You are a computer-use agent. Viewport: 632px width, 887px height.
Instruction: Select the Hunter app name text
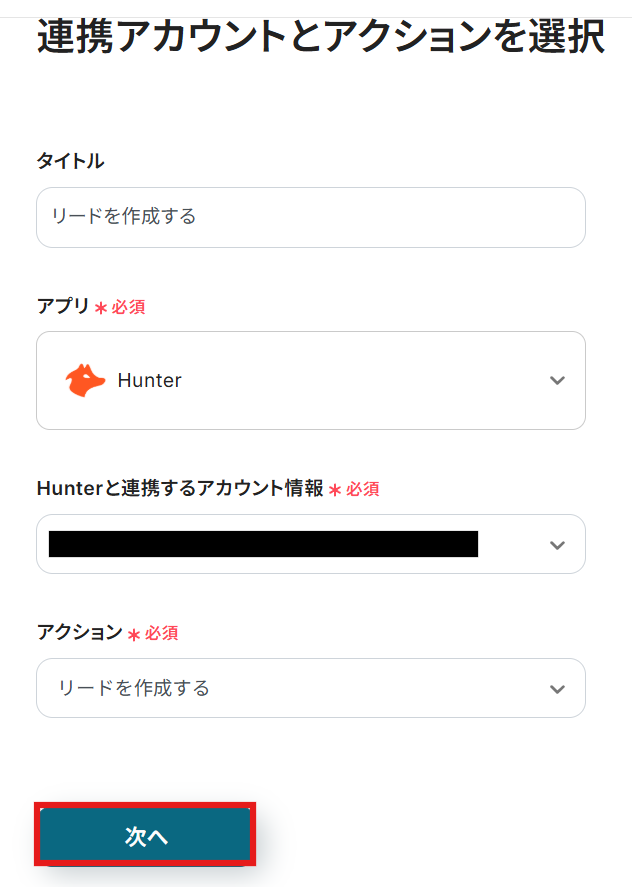[149, 380]
